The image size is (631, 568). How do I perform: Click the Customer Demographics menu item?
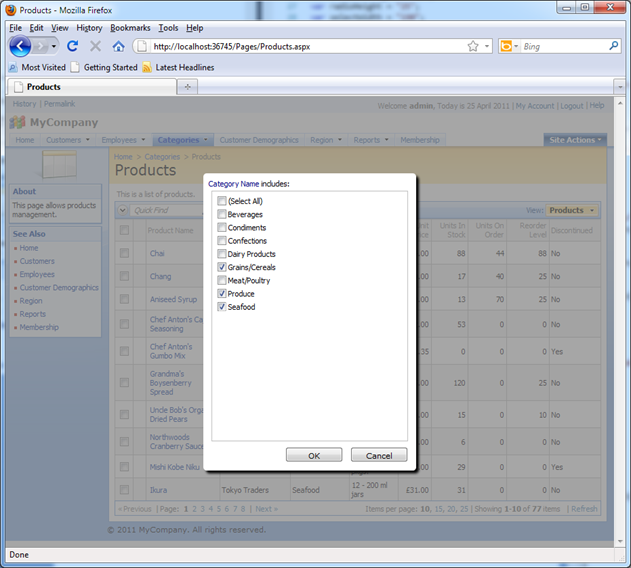(259, 140)
